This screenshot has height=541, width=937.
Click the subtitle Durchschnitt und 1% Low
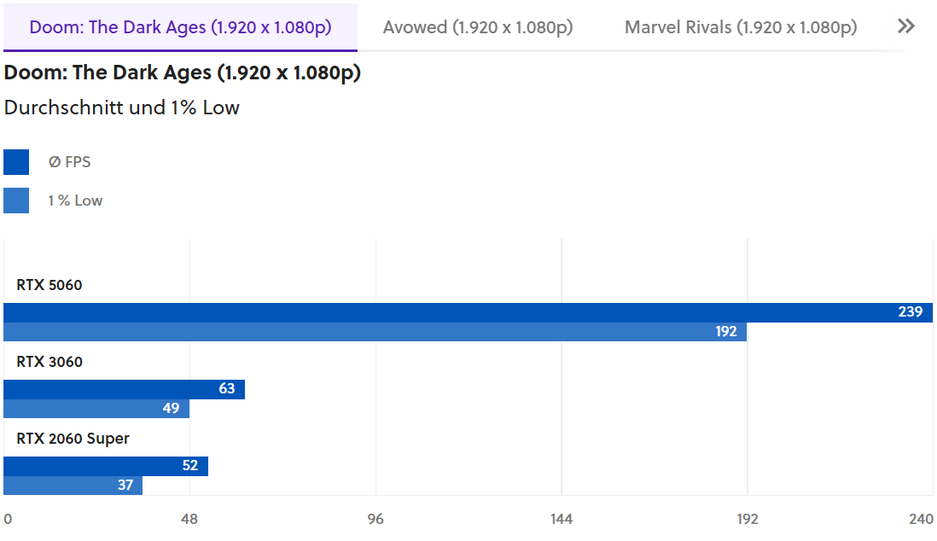click(122, 107)
